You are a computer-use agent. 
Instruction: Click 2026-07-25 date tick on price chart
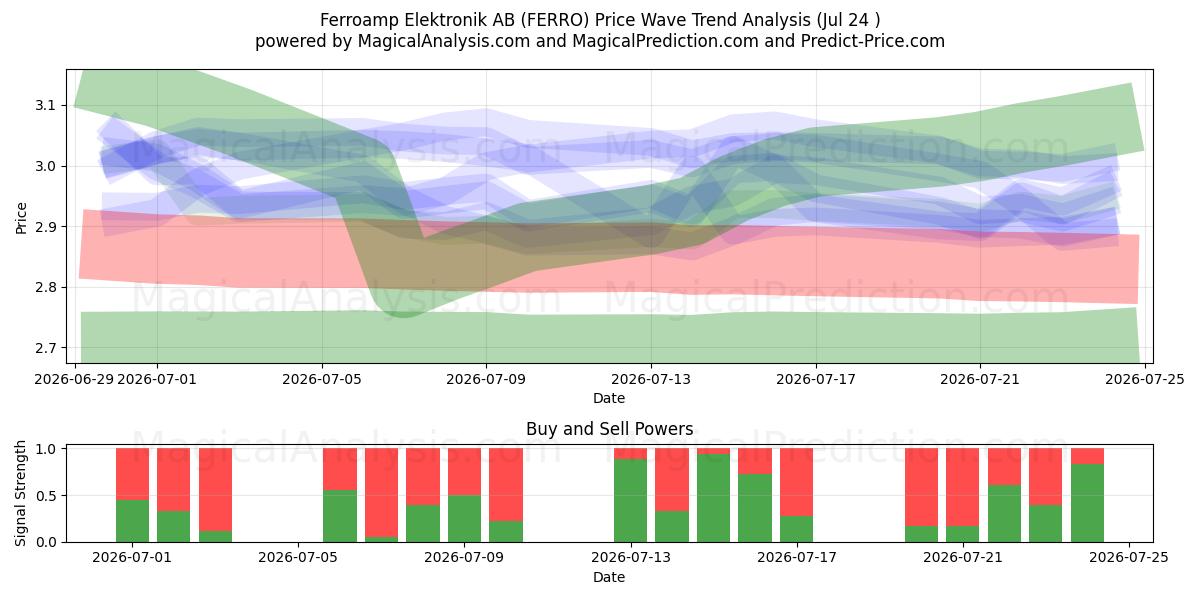pos(1144,379)
